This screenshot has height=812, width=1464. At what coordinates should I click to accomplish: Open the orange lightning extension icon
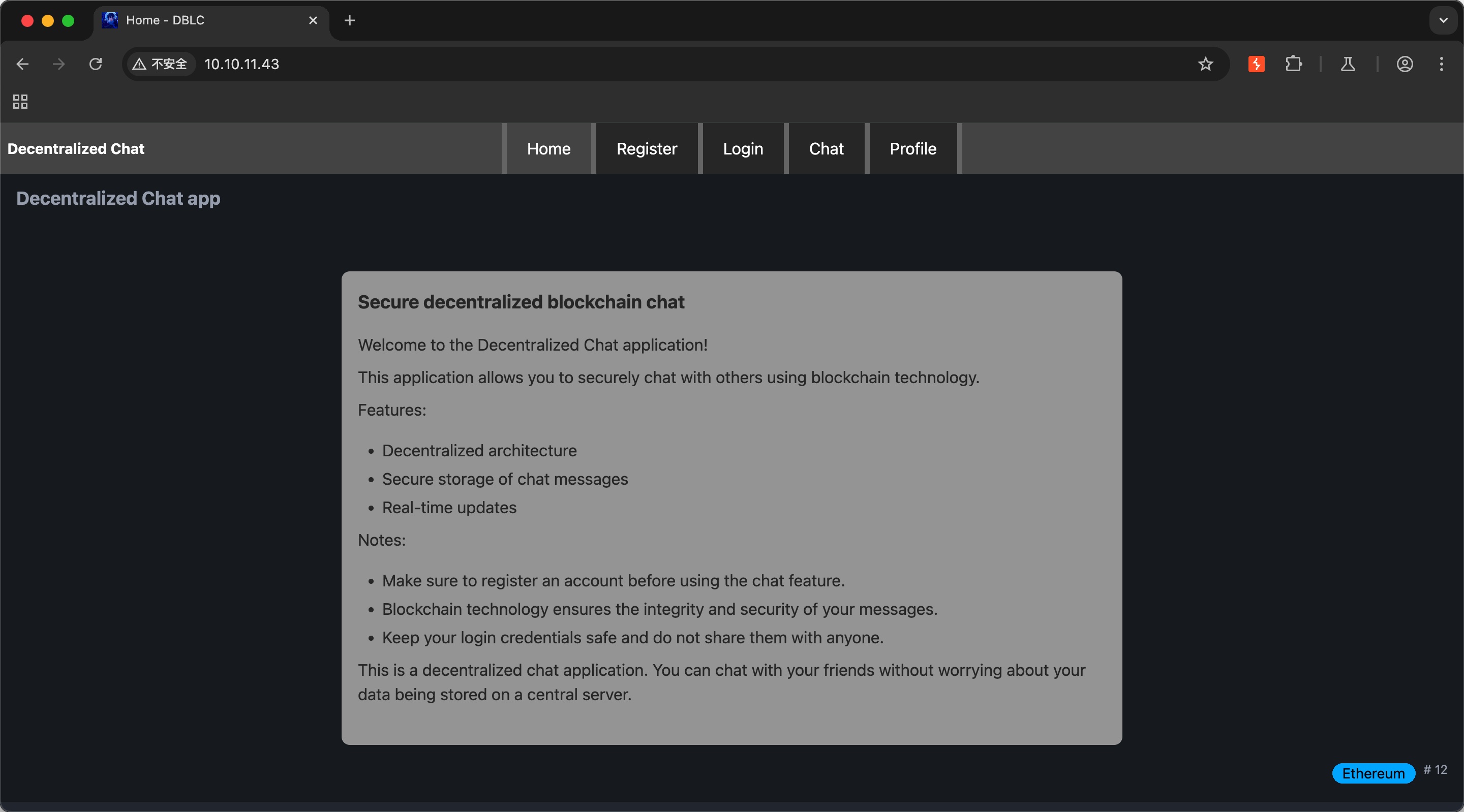tap(1256, 64)
